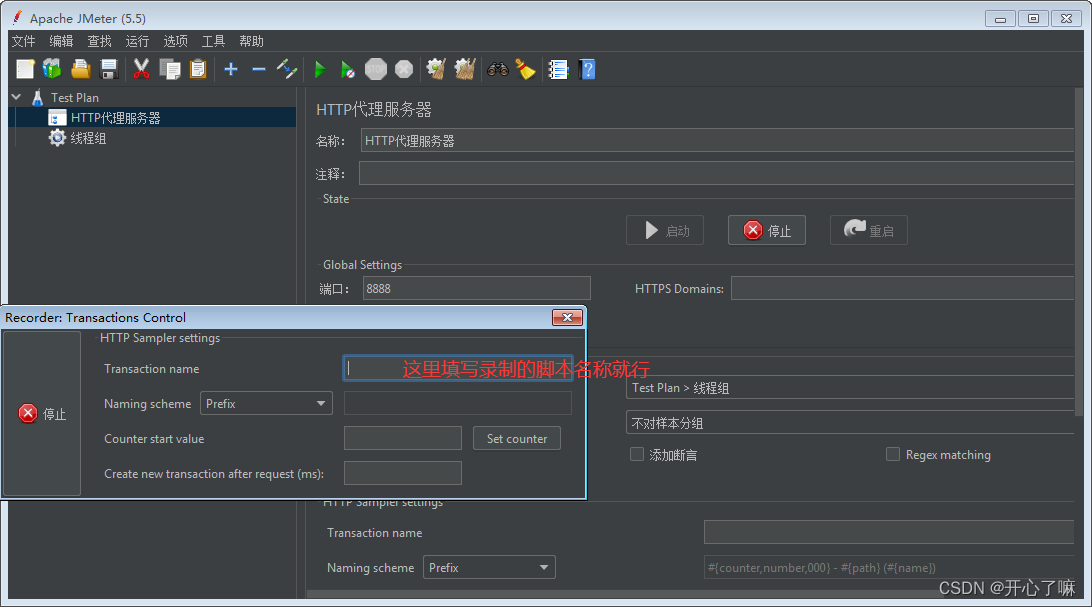Image resolution: width=1092 pixels, height=607 pixels.
Task: Click the Reset search icon
Action: coord(525,69)
